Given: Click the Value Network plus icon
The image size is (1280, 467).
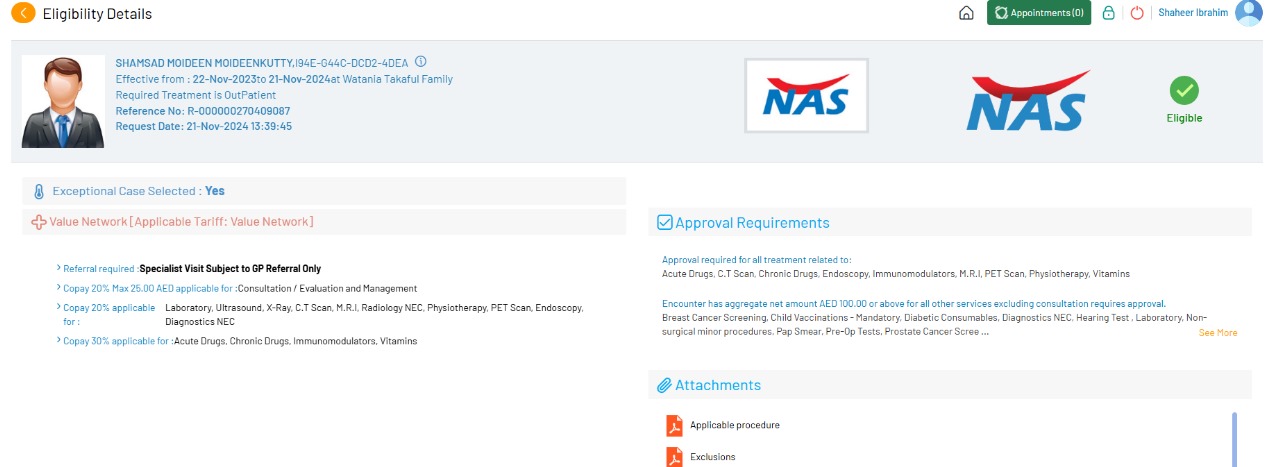Looking at the screenshot, I should coord(39,222).
